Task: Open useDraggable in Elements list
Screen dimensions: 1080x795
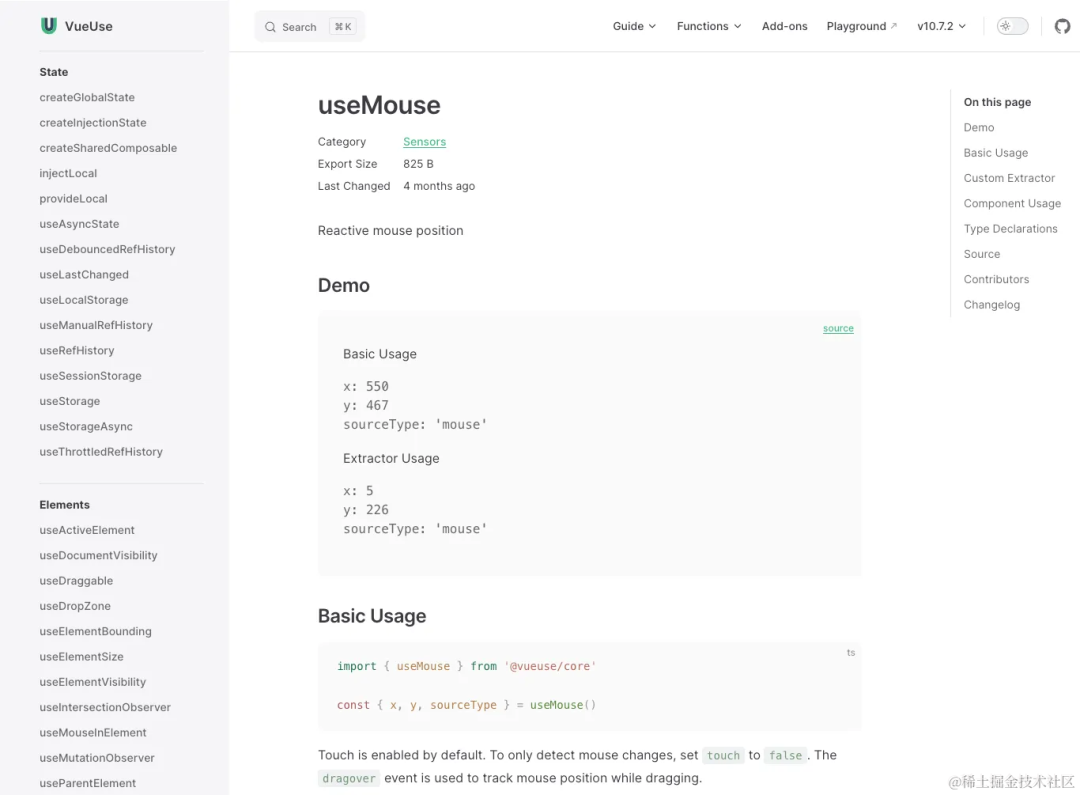Action: [76, 581]
